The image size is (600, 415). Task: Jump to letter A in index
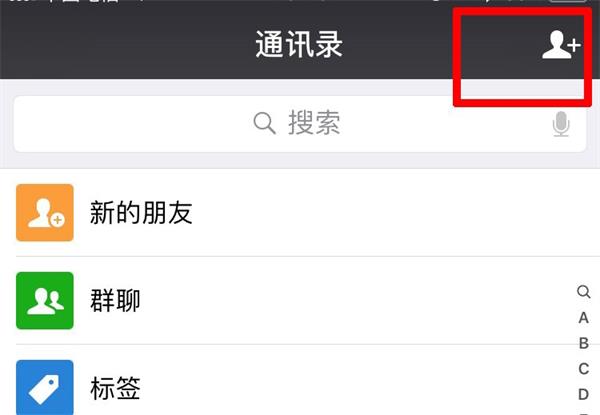pos(584,318)
